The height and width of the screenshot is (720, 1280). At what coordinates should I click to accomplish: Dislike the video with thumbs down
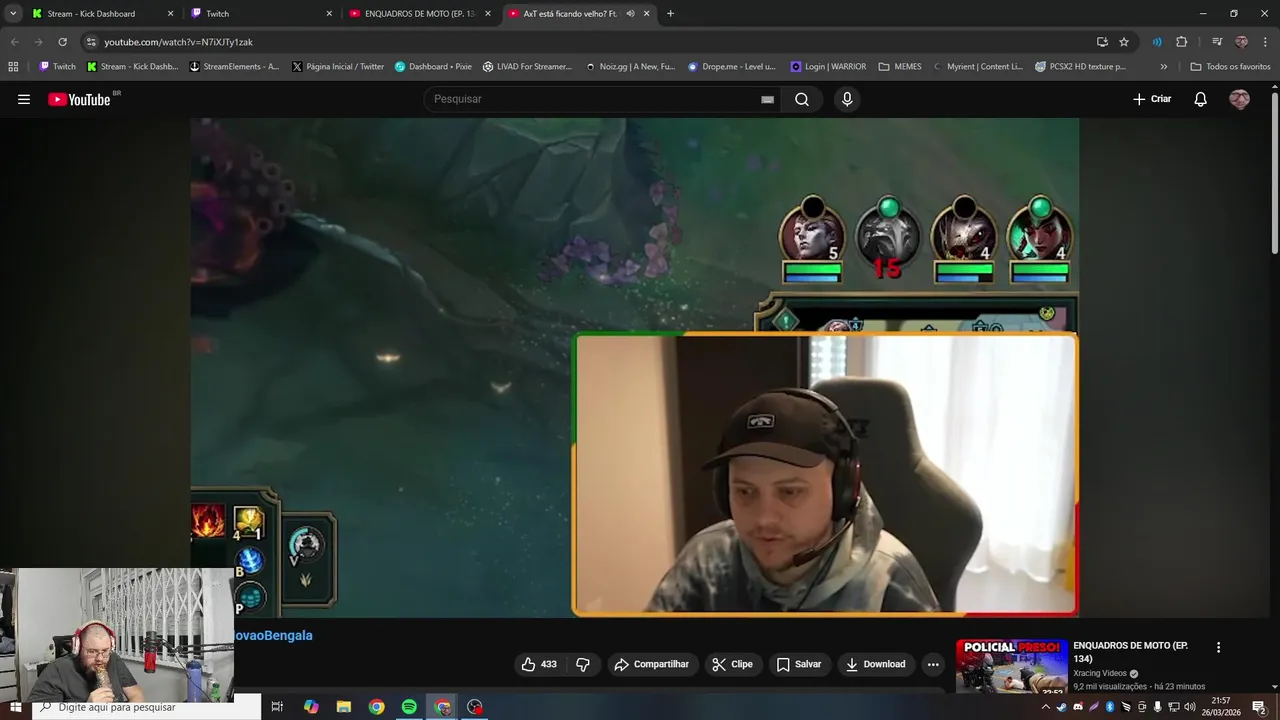pyautogui.click(x=583, y=664)
